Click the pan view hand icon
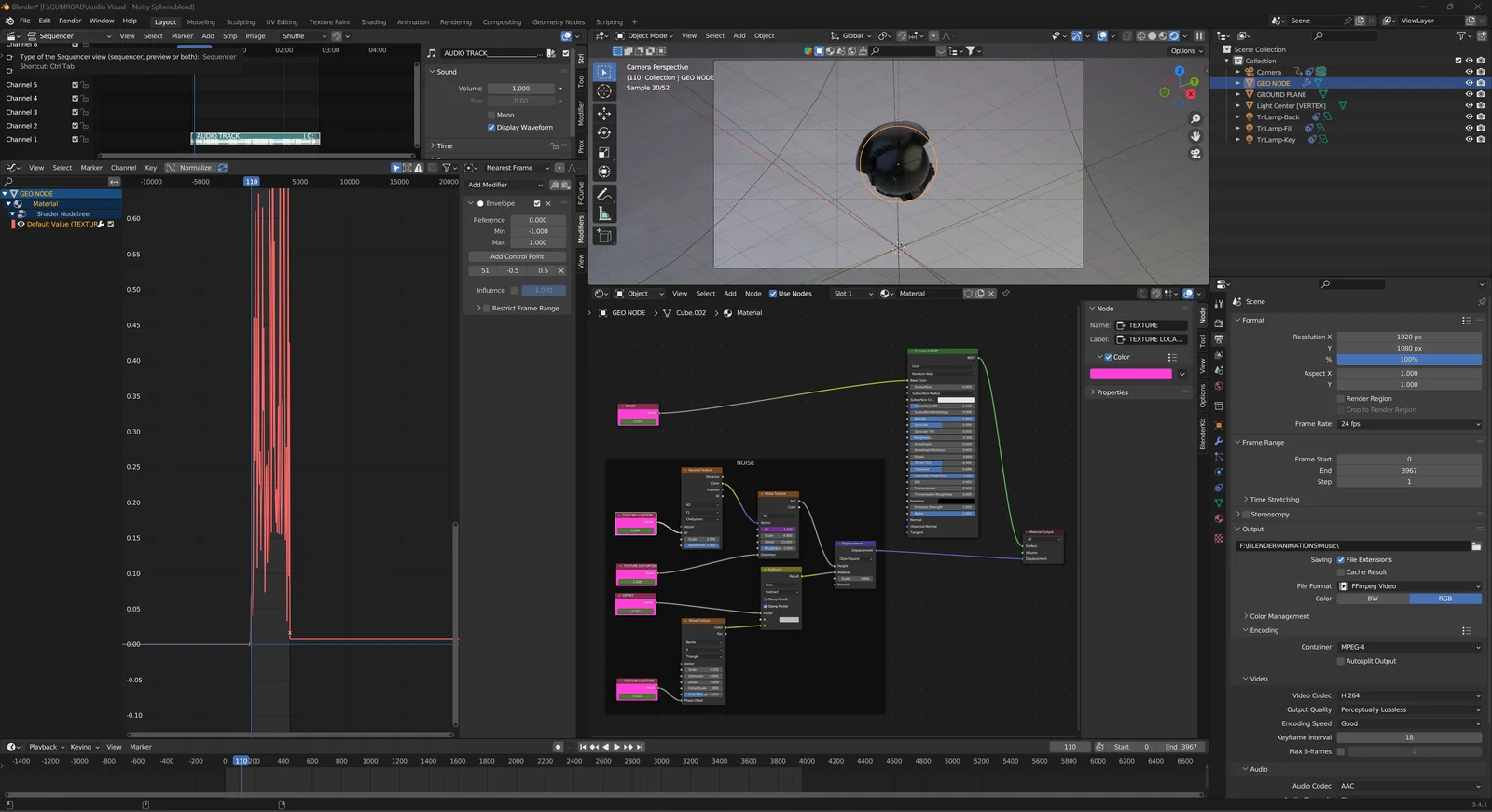The image size is (1492, 812). 1195,136
